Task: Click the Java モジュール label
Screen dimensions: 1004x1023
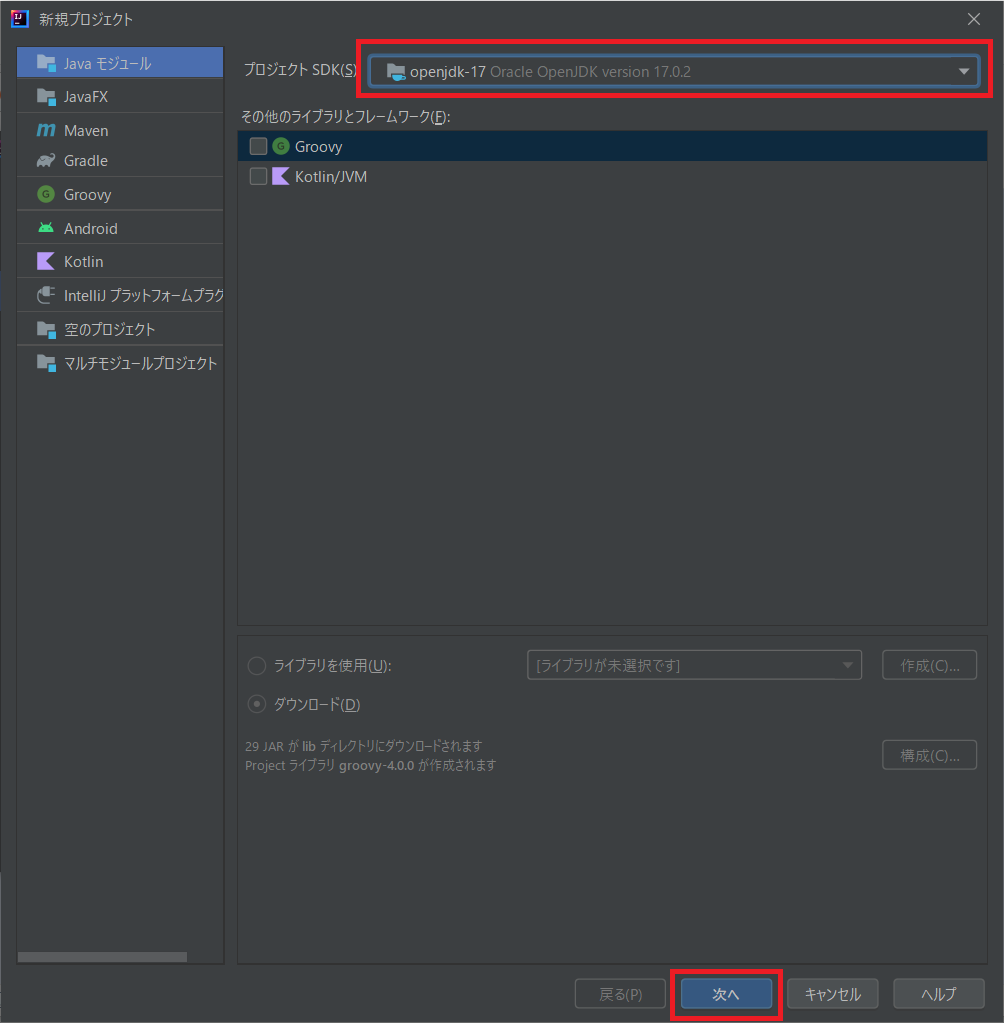Action: coord(108,63)
